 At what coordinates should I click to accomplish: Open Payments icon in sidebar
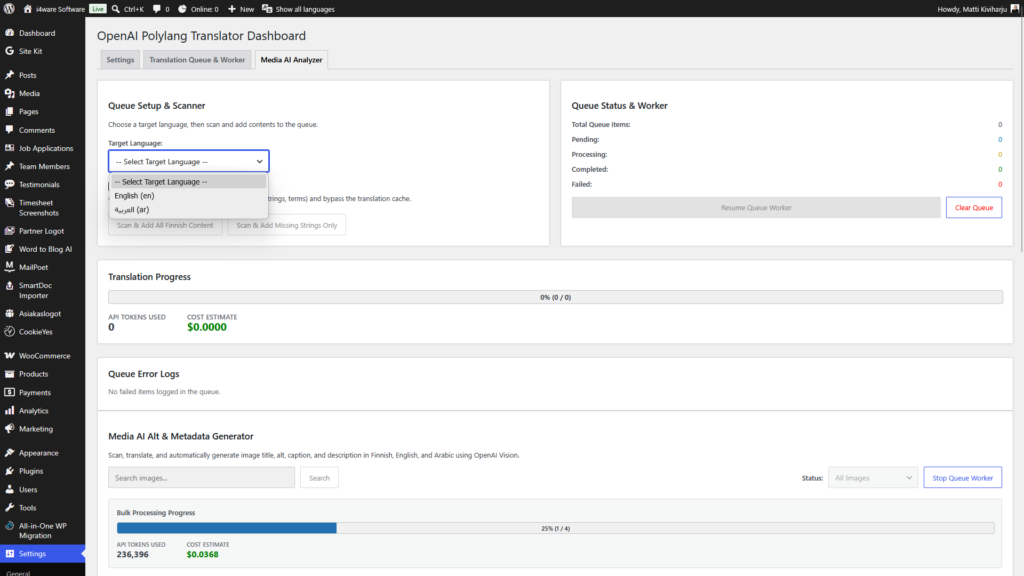click(x=9, y=392)
